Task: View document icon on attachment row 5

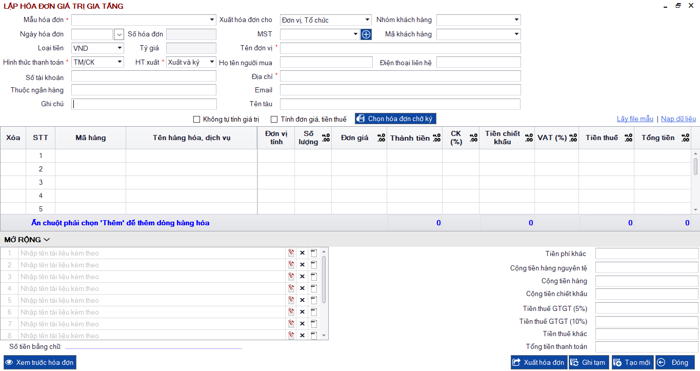Action: tap(314, 300)
